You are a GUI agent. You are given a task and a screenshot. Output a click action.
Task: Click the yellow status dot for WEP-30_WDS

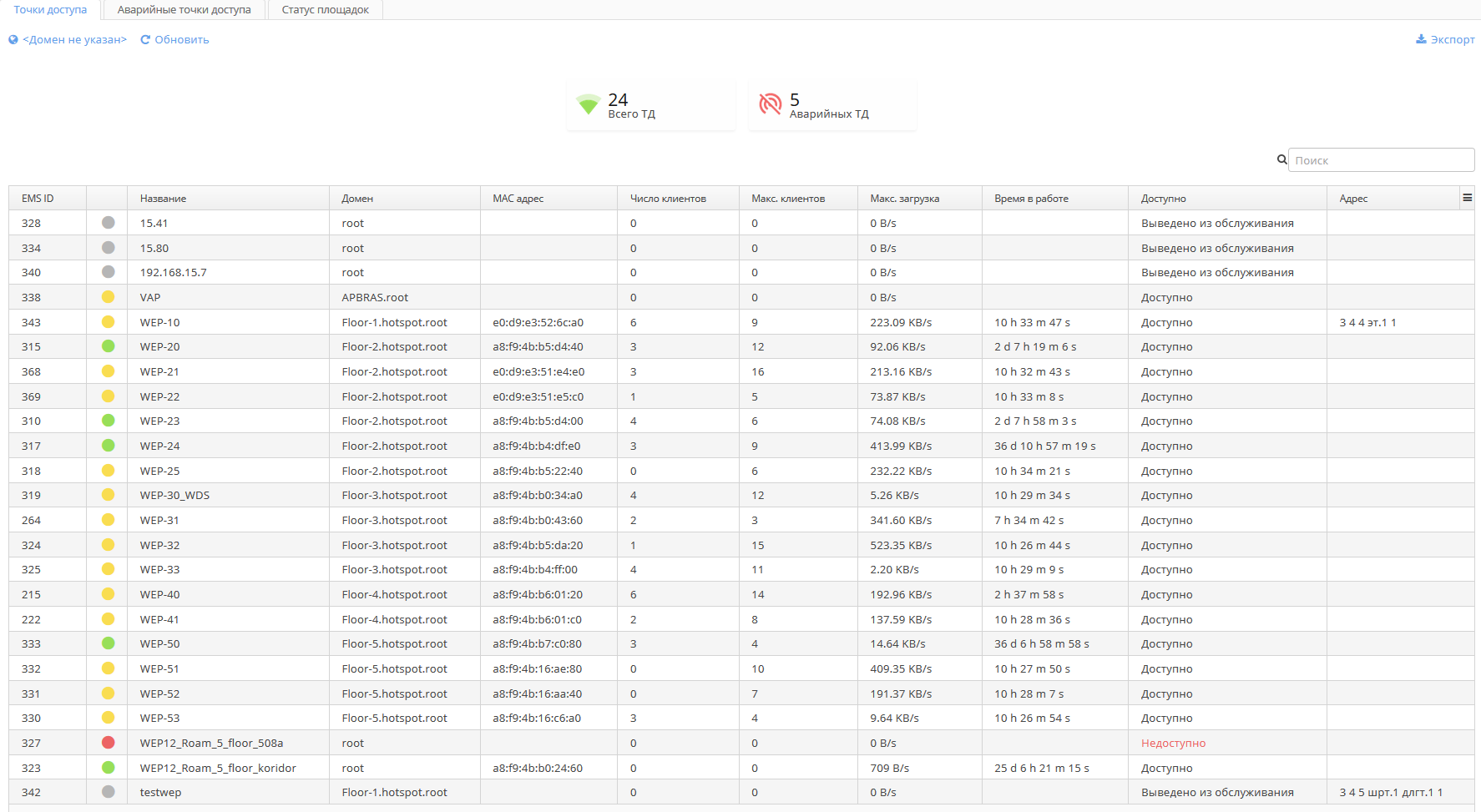(x=108, y=495)
